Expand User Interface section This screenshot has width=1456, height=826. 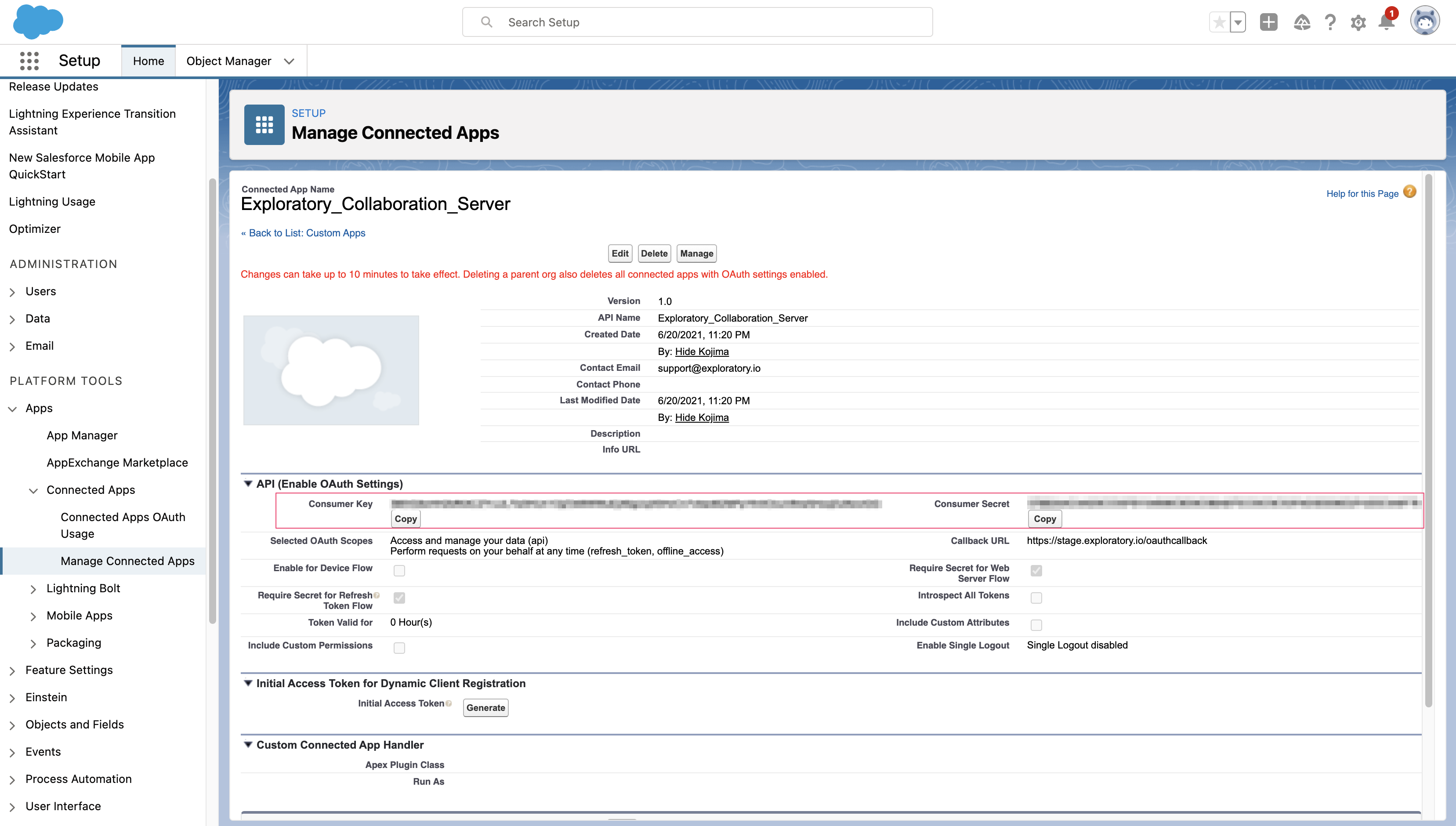[12, 807]
